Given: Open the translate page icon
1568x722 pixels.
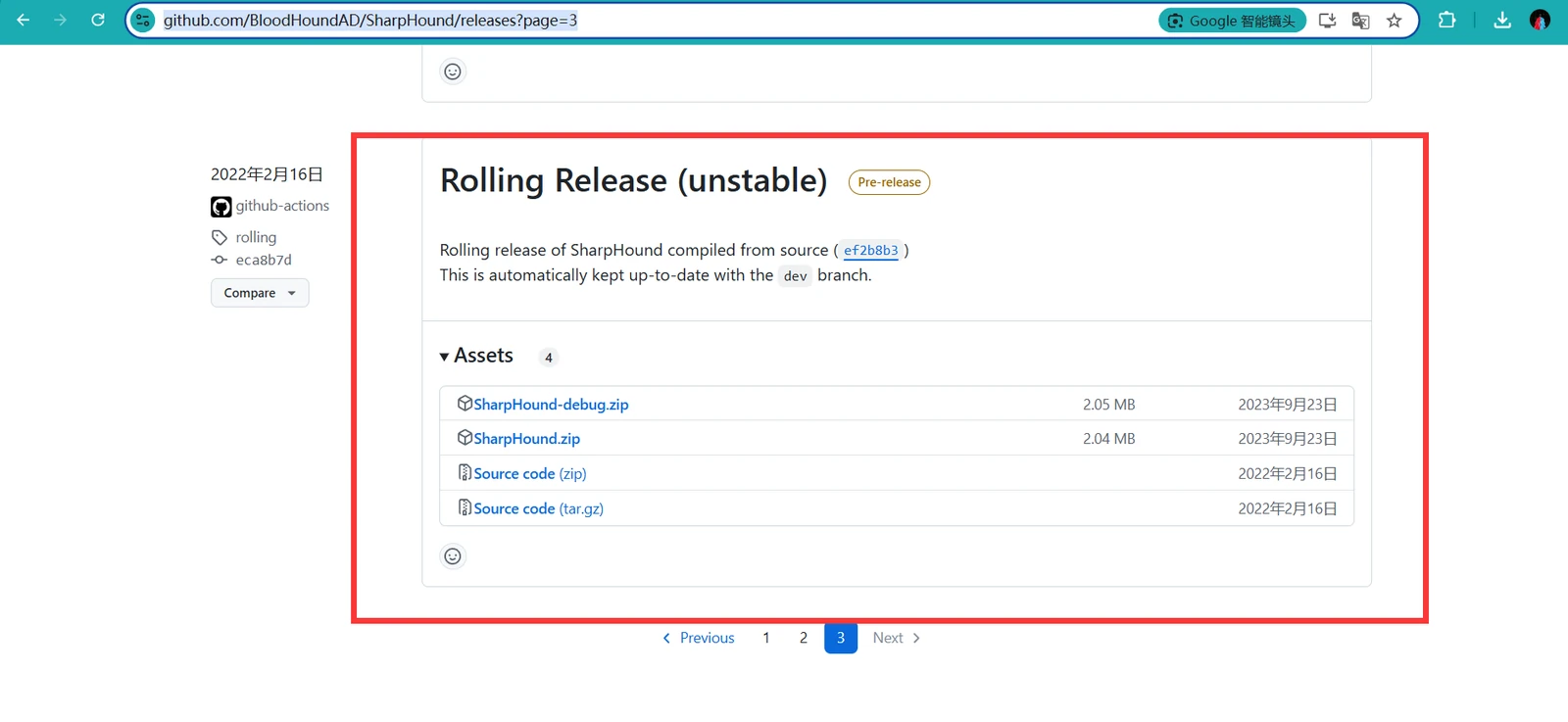Looking at the screenshot, I should click(1360, 21).
